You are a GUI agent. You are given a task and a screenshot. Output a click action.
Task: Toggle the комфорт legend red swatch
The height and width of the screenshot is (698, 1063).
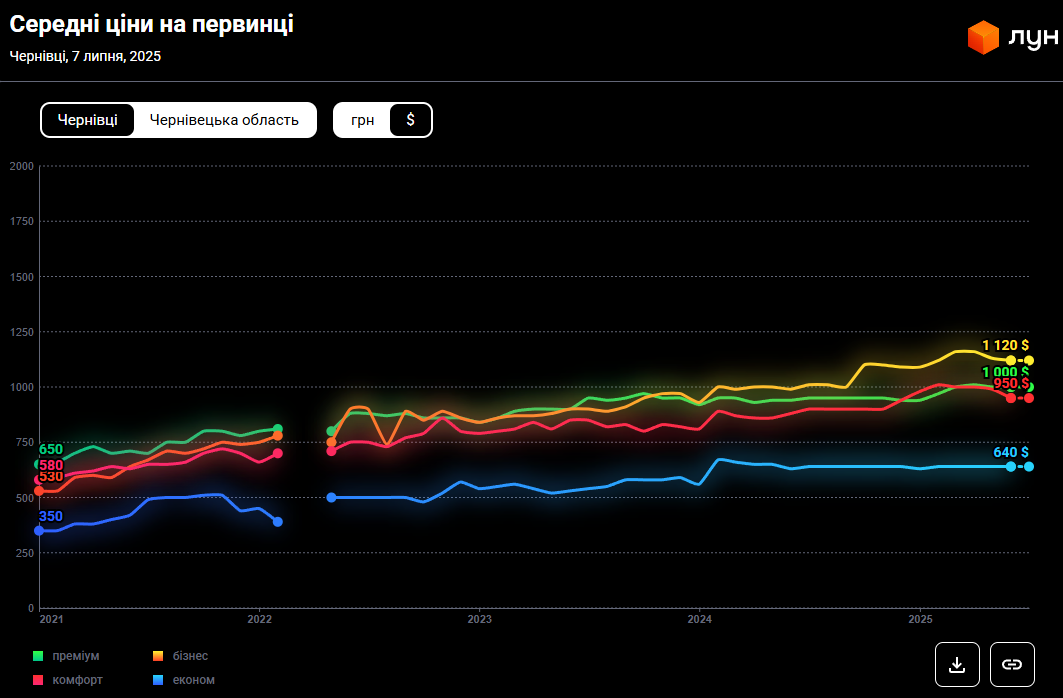38,680
